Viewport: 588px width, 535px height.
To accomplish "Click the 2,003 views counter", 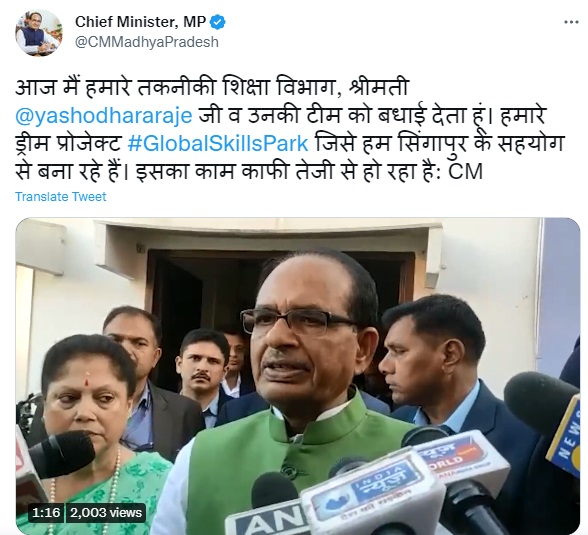I will pos(106,513).
